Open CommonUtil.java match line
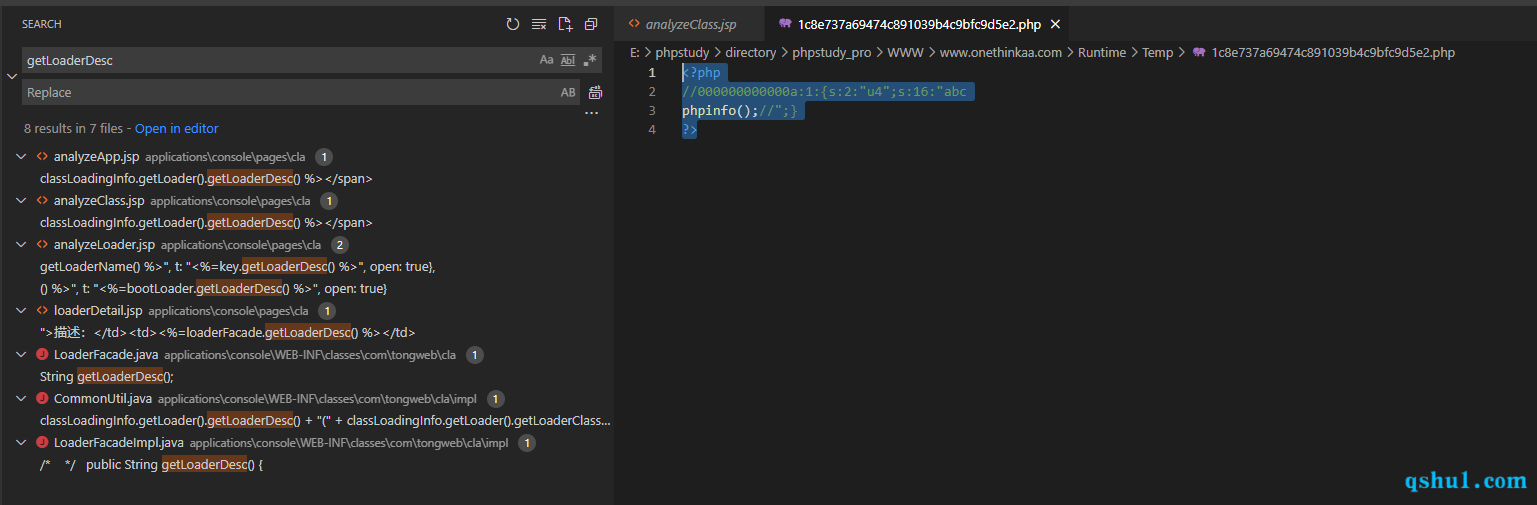The width and height of the screenshot is (1537, 505). click(325, 421)
